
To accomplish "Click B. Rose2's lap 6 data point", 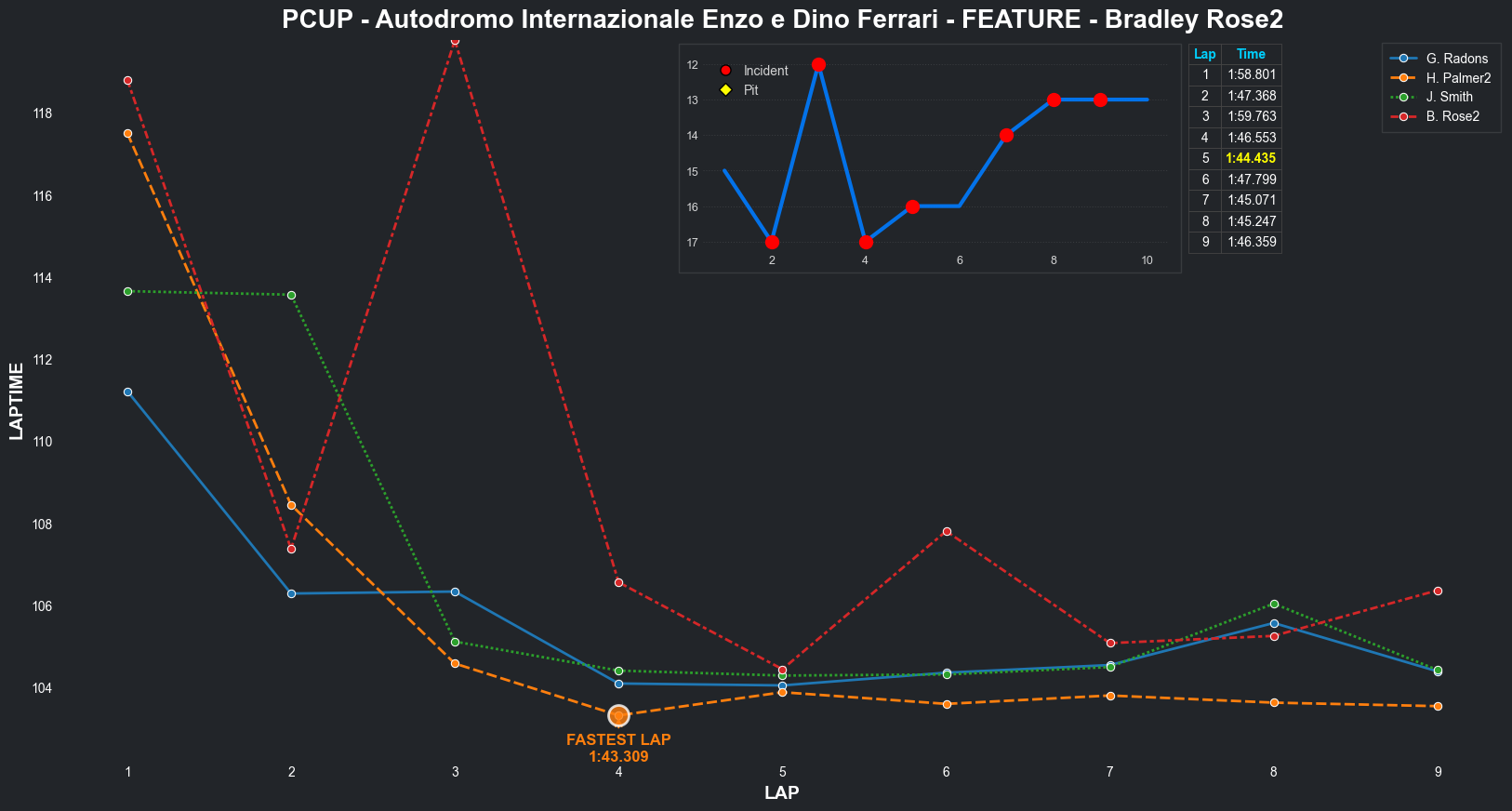I will 947,531.
